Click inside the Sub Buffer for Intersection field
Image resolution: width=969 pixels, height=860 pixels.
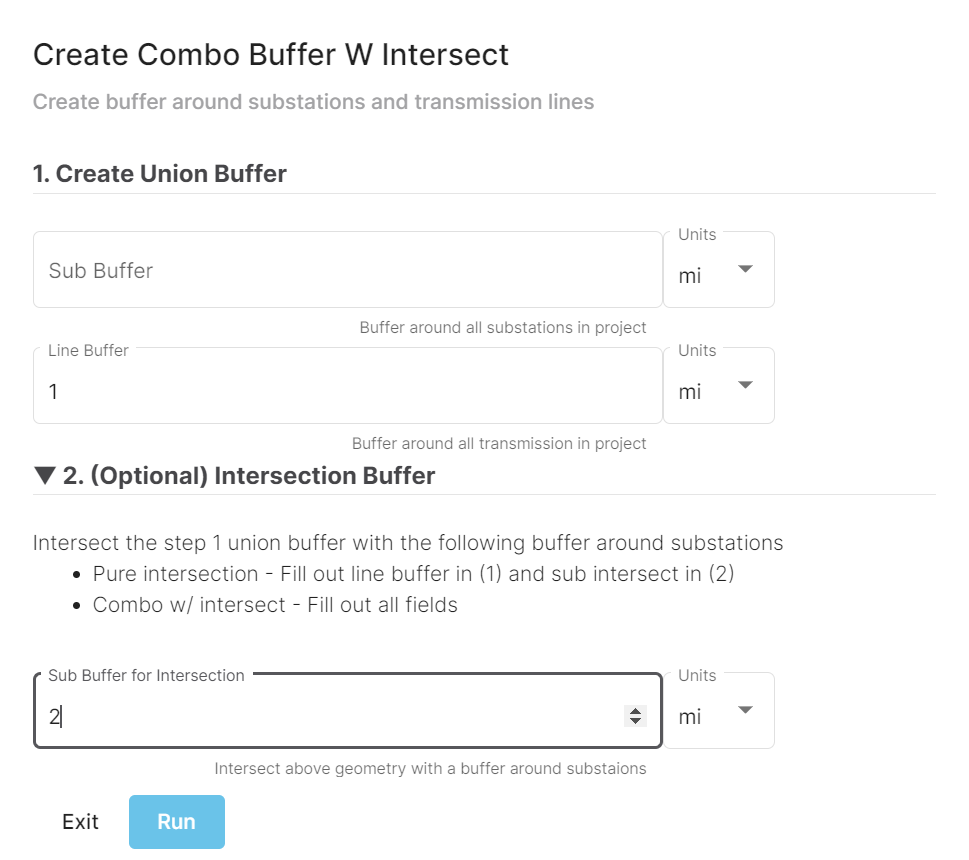(300, 716)
